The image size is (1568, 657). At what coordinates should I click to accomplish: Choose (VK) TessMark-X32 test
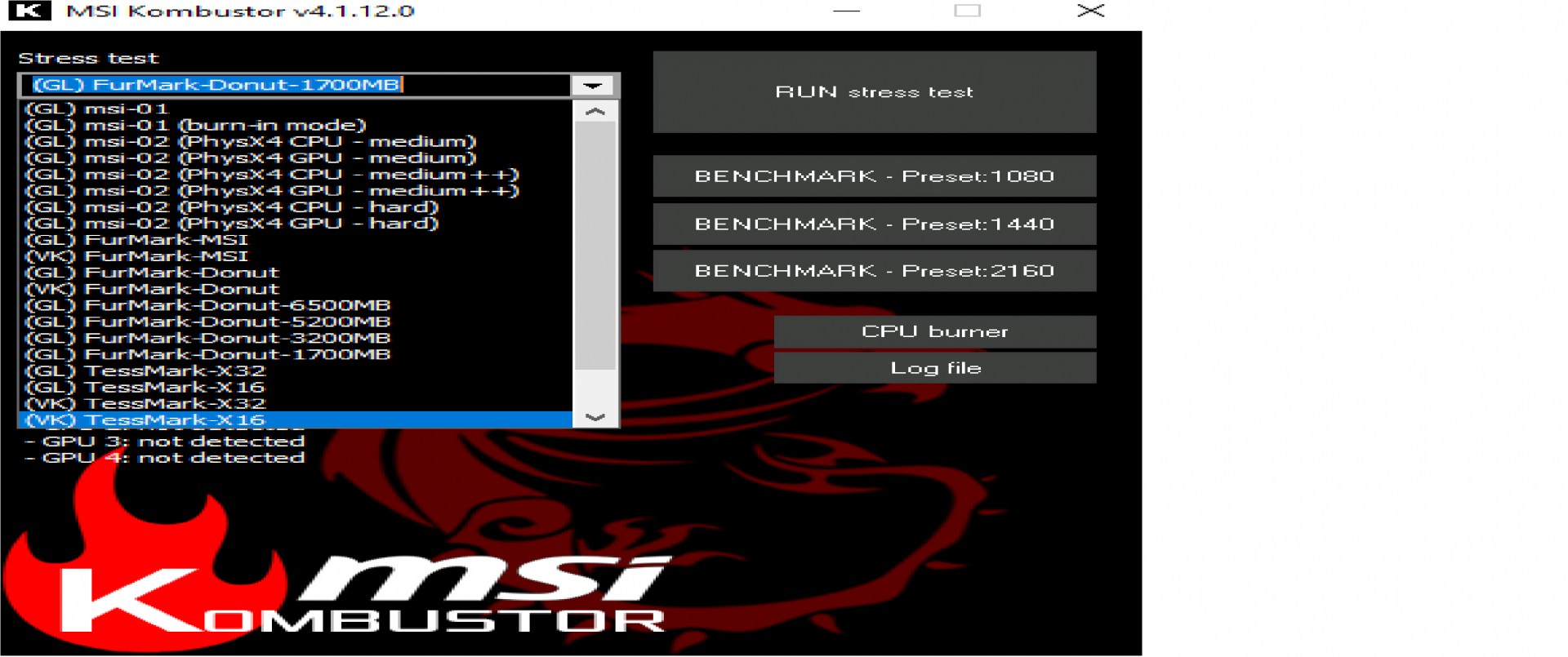point(296,403)
